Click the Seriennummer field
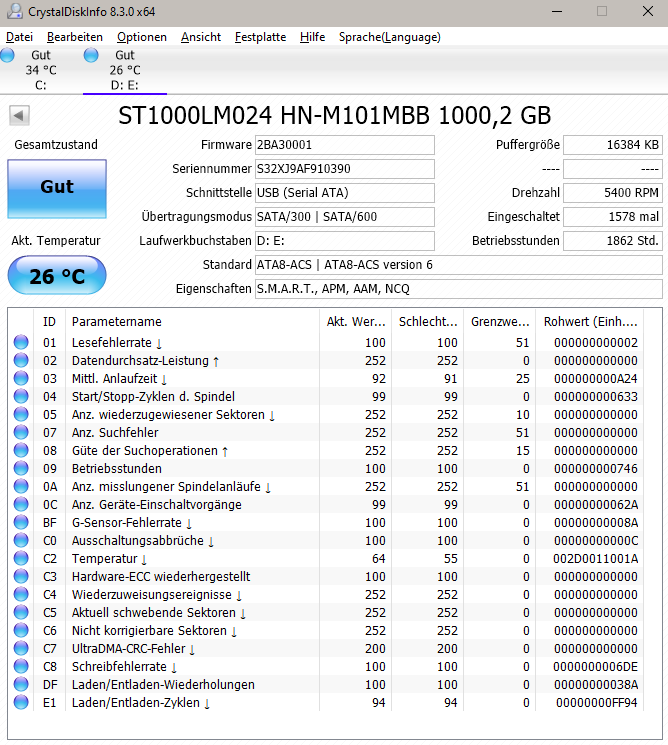Image resolution: width=668 pixels, height=745 pixels. click(344, 169)
